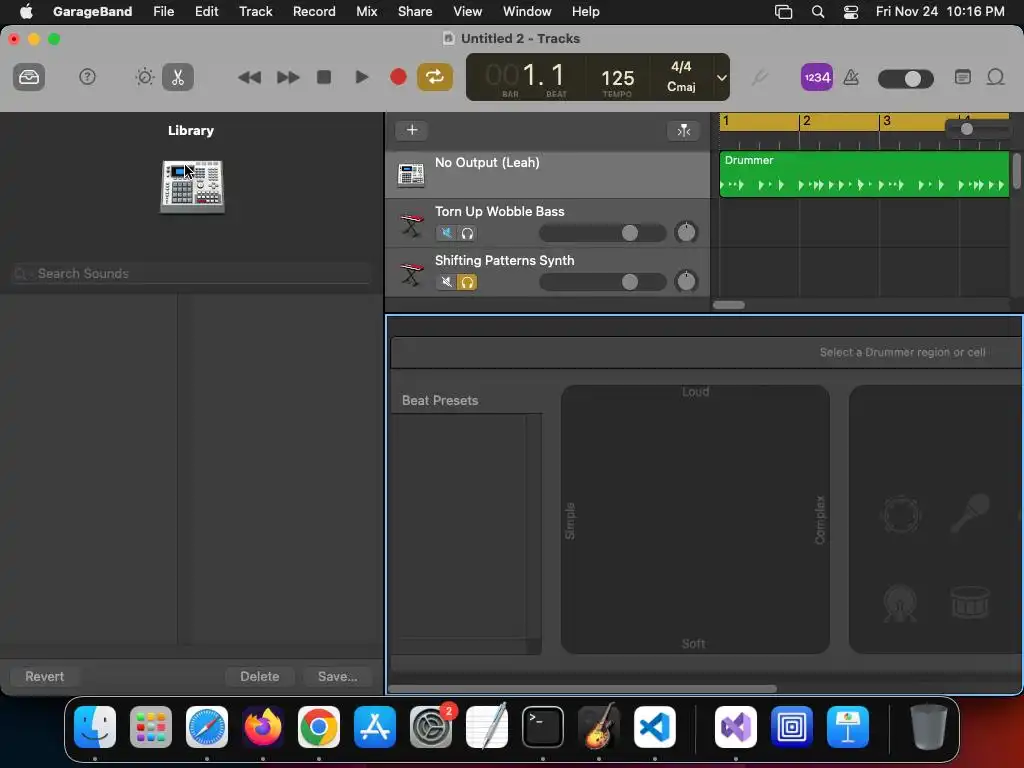Click the Search Sounds field

[x=191, y=274]
